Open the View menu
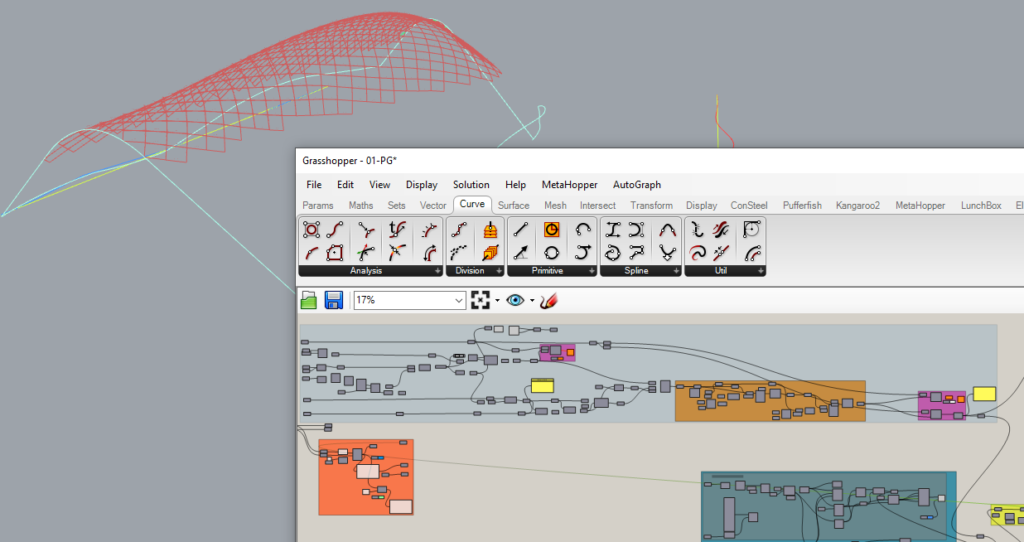 [379, 185]
